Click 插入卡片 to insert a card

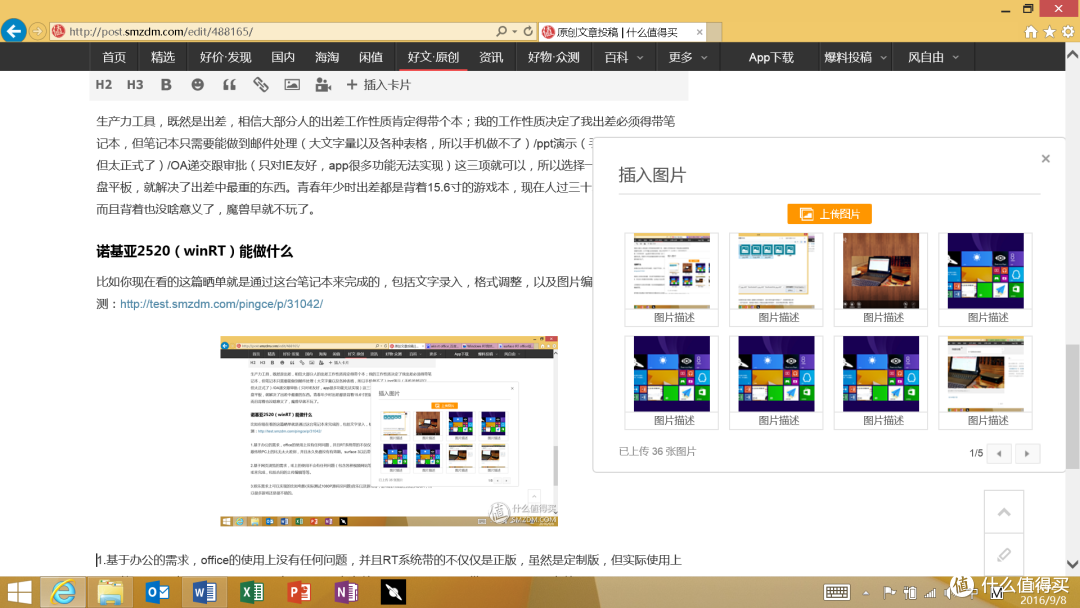click(x=379, y=85)
